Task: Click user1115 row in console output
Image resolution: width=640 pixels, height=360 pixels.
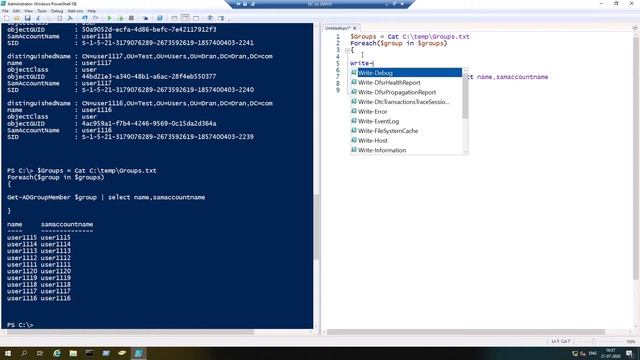Action: point(39,238)
